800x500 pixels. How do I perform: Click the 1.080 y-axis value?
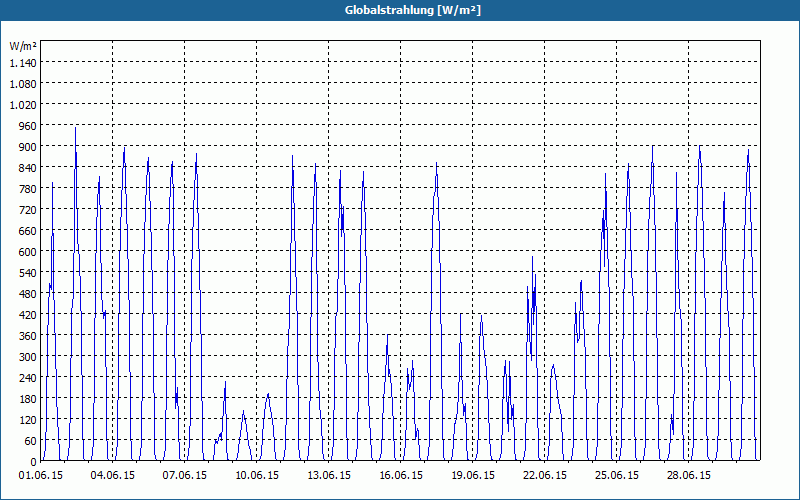pos(23,83)
